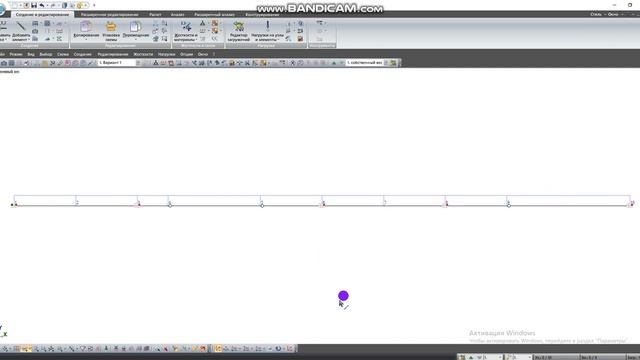Click the funnel filter icon in bottom toolbar
Viewport: 640px width, 360px height.
click(x=83, y=349)
